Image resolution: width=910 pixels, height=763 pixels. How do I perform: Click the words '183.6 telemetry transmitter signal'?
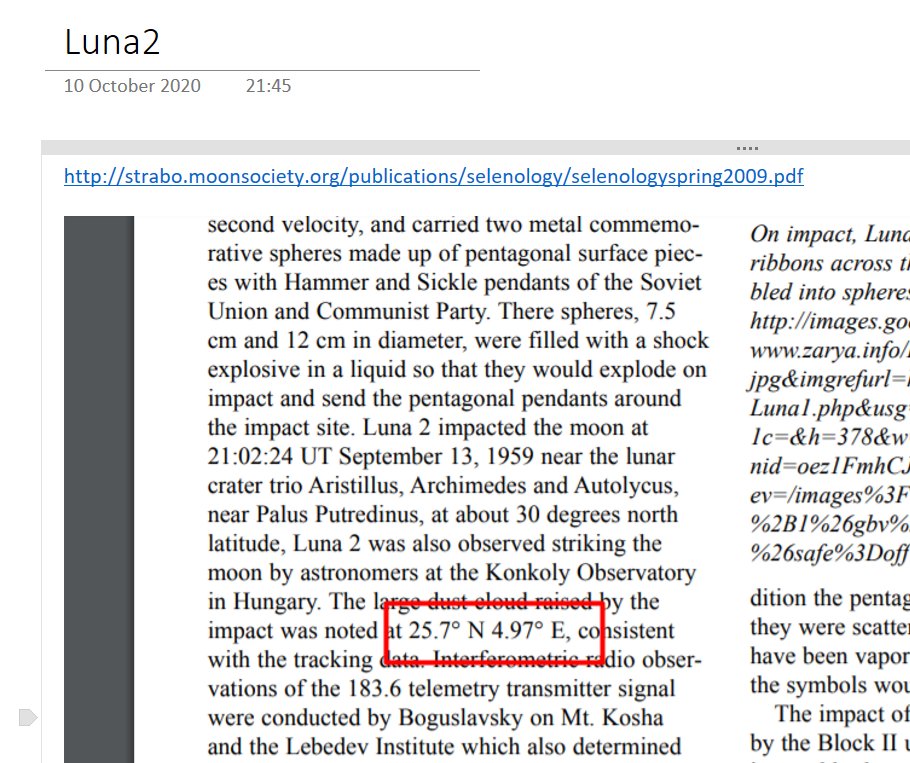tap(511, 689)
